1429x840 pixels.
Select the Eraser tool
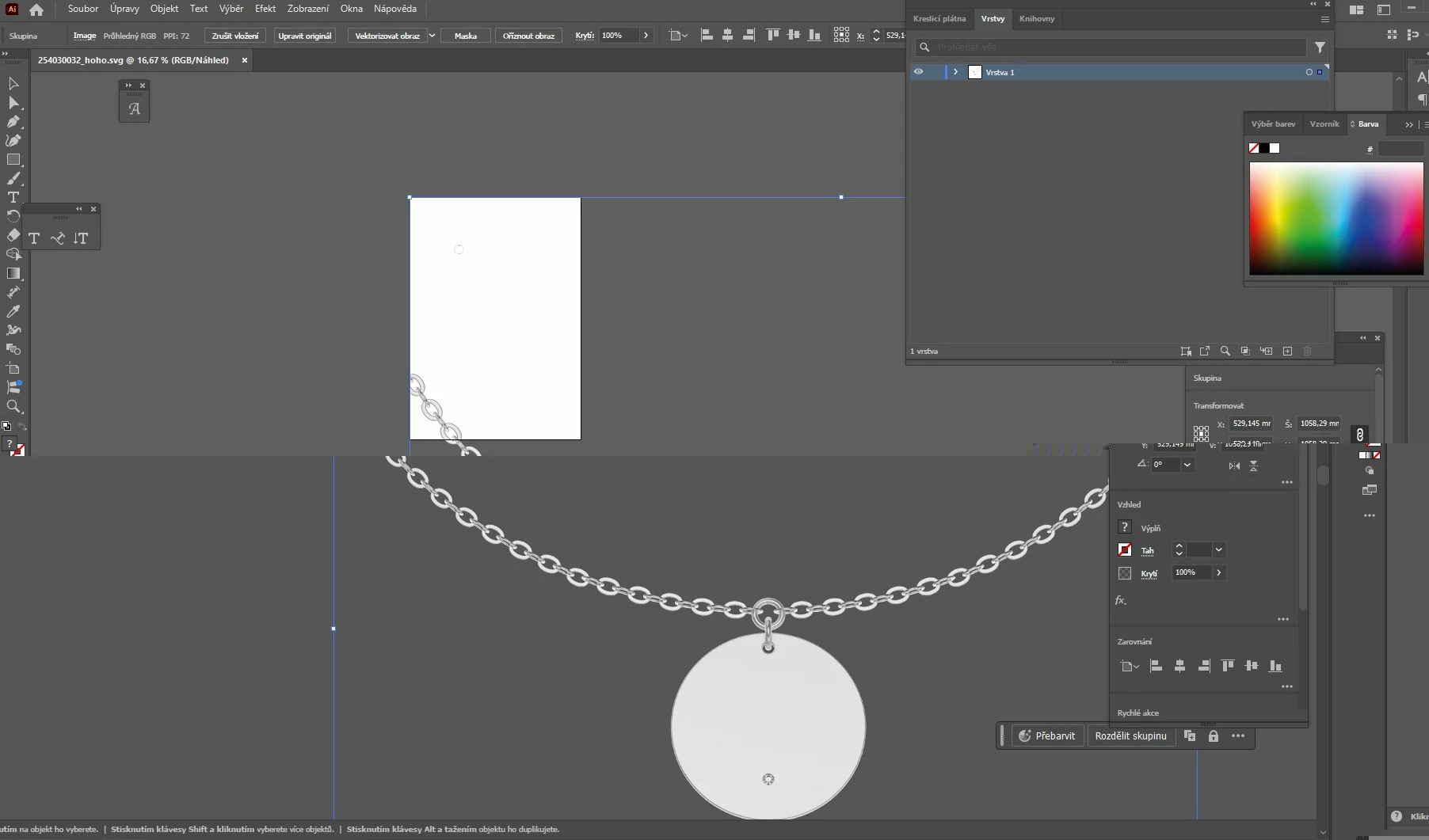pyautogui.click(x=13, y=235)
